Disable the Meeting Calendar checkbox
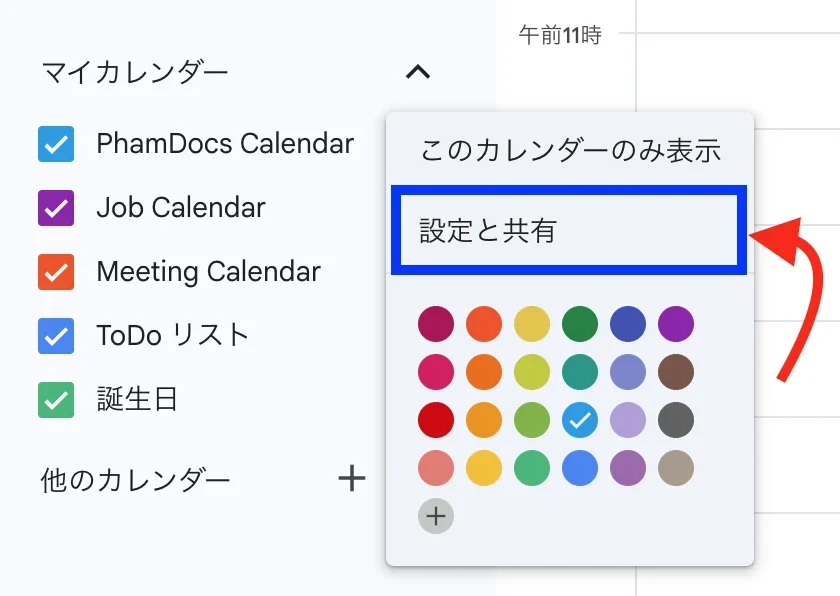The image size is (840, 596). (x=56, y=271)
